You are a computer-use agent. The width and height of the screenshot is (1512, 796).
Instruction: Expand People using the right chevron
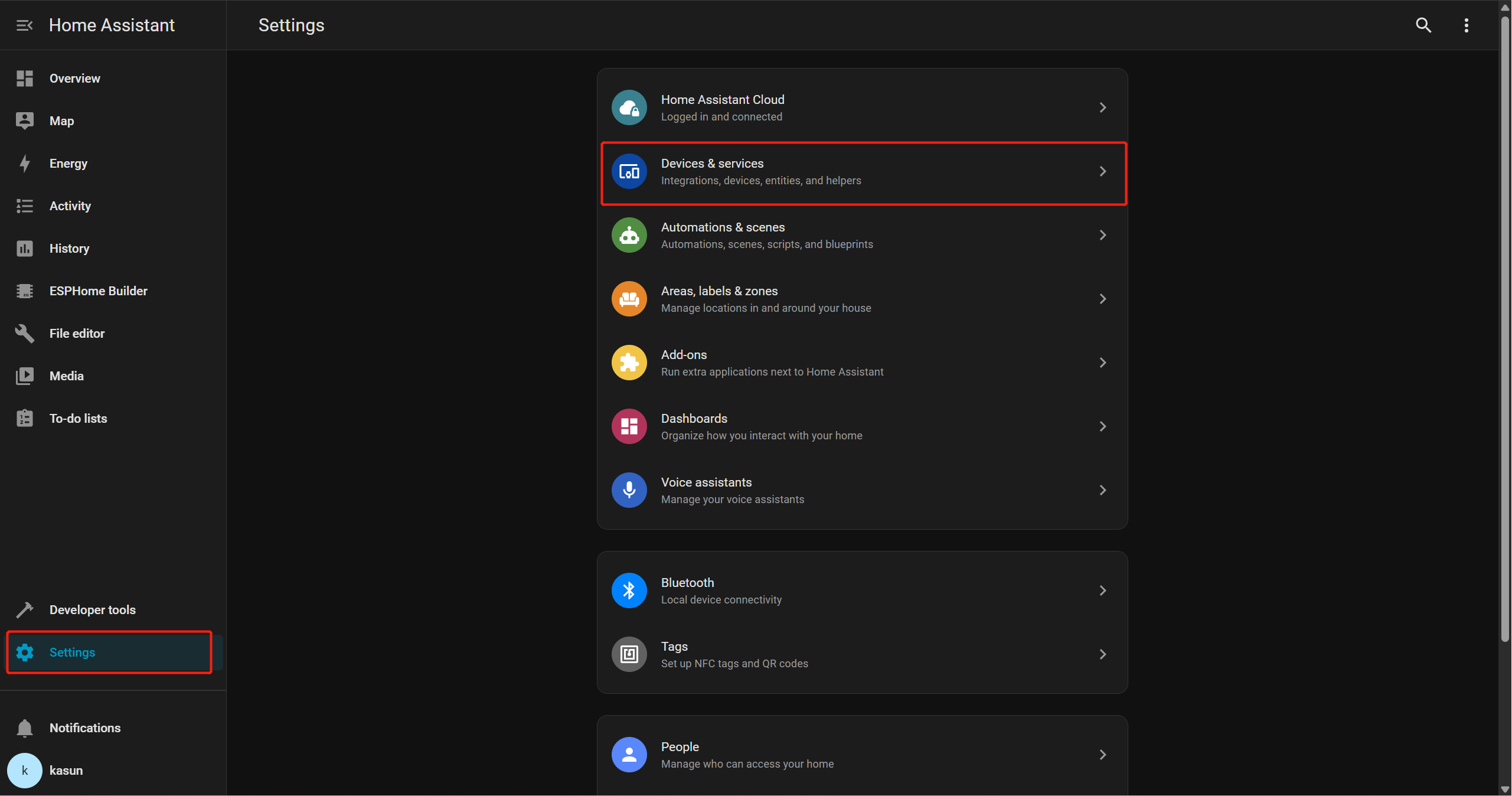(x=1102, y=755)
